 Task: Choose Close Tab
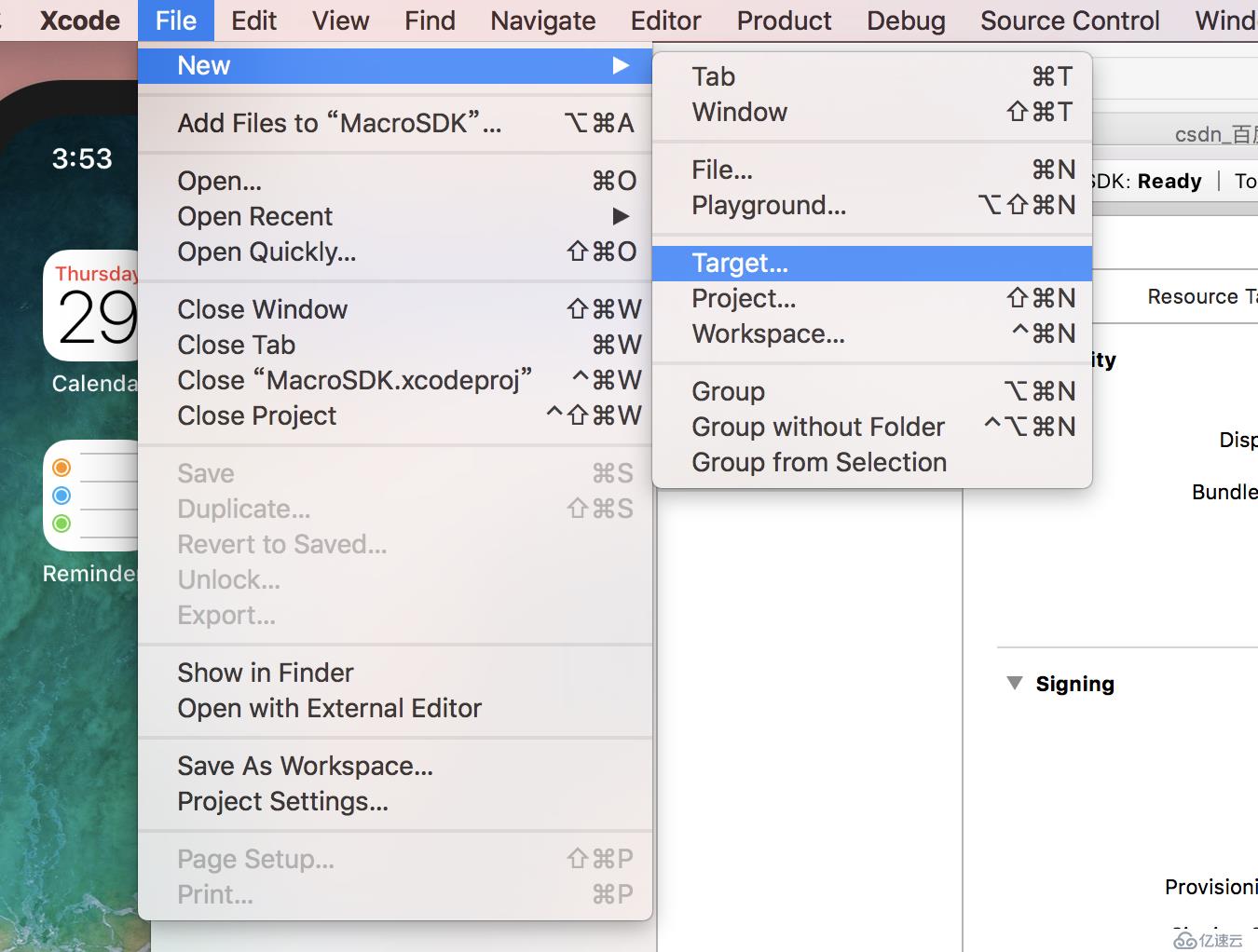click(395, 345)
